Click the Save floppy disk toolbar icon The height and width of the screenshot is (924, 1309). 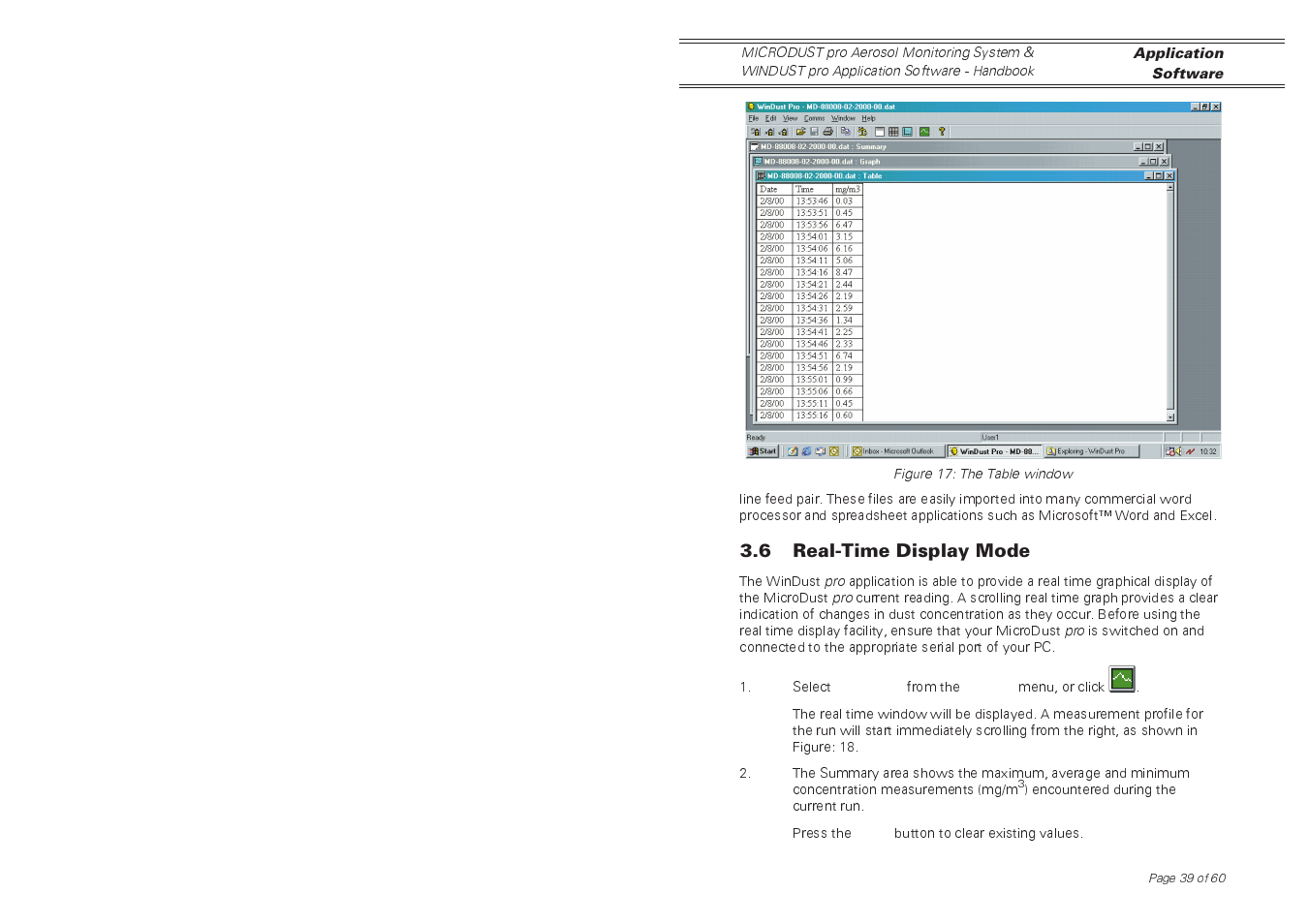click(x=814, y=132)
